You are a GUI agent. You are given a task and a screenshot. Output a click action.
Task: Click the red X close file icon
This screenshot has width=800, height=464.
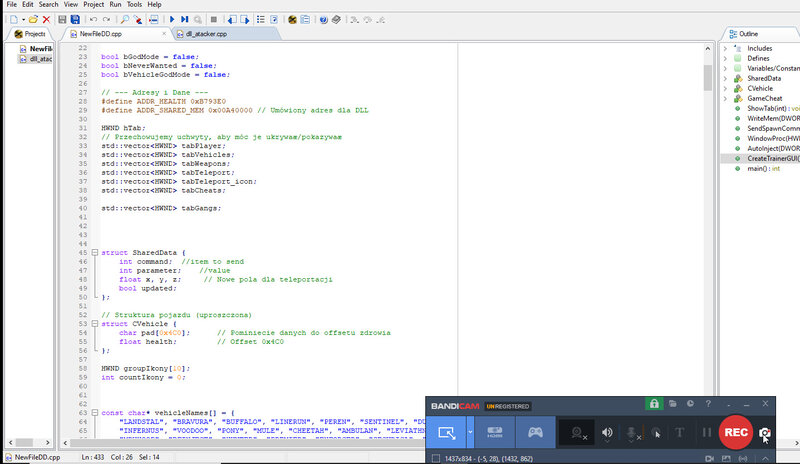pyautogui.click(x=46, y=19)
